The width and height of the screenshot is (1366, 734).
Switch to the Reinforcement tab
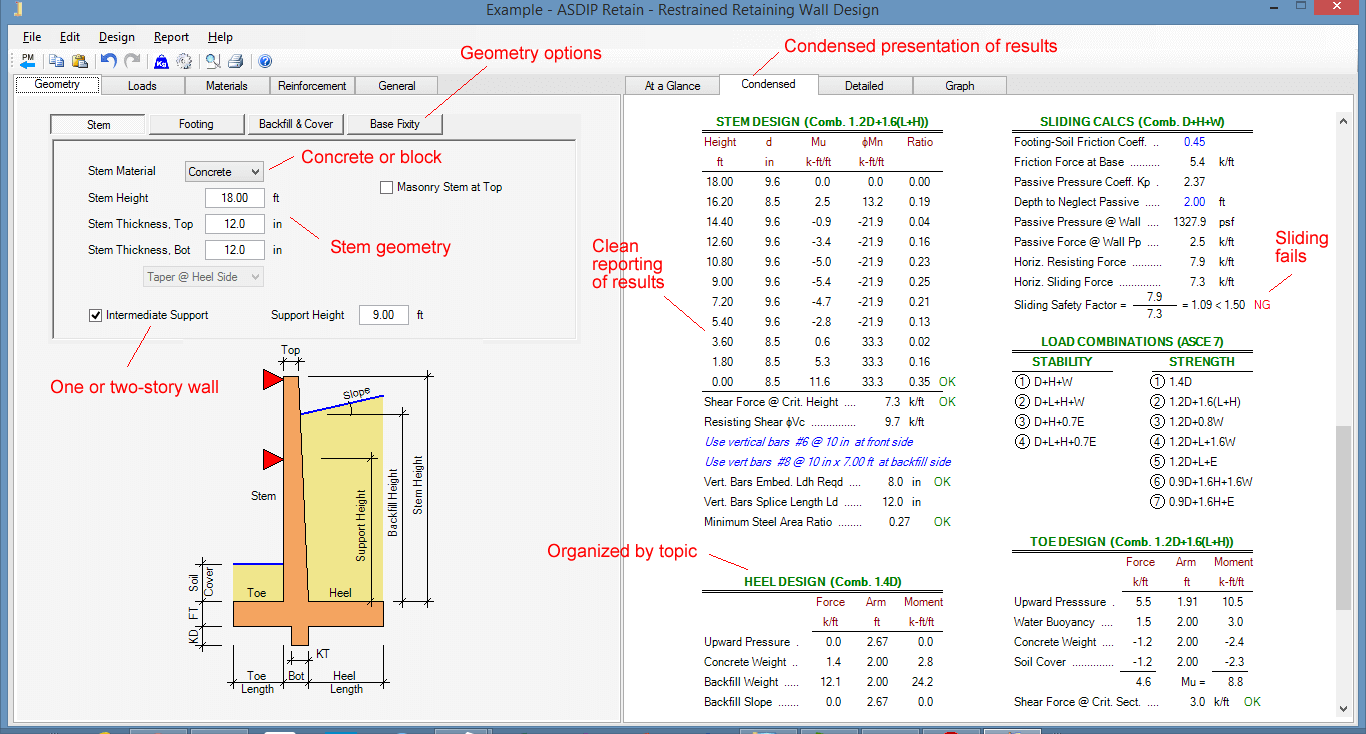coord(312,86)
